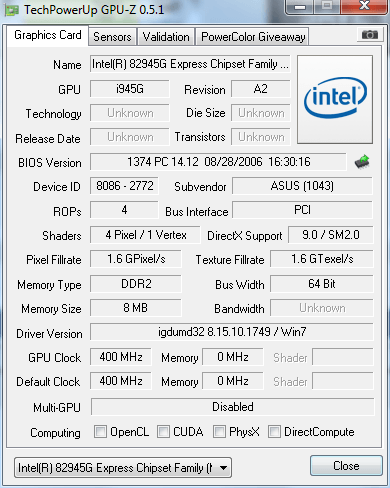Click the "Multi-GPU" label

coord(57,407)
